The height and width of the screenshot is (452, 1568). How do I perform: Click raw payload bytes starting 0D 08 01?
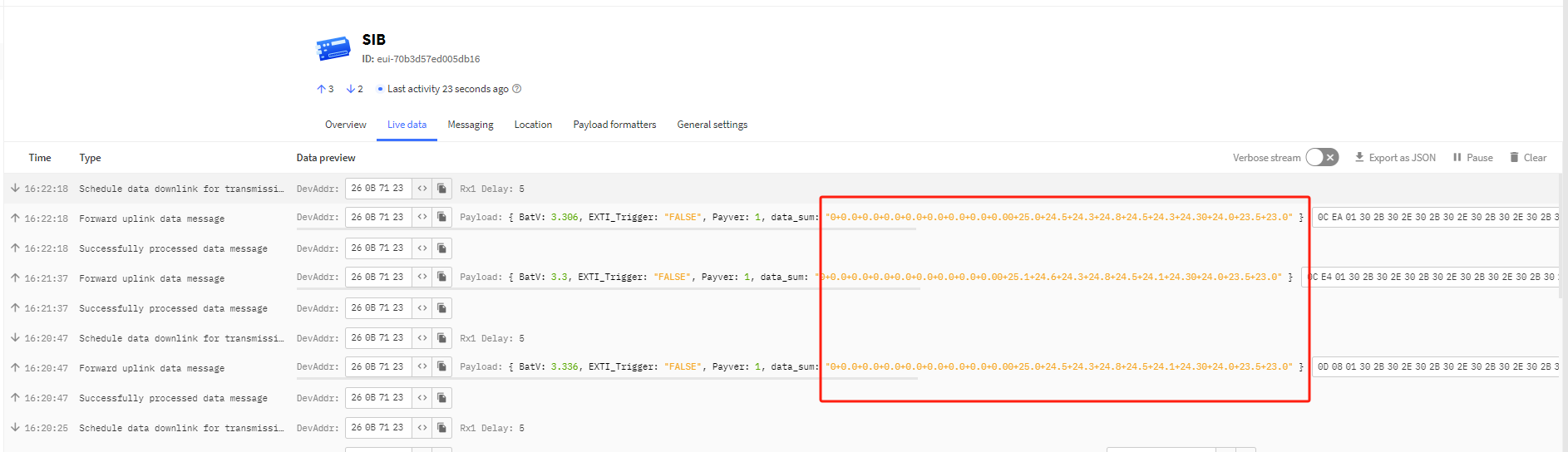(1436, 367)
